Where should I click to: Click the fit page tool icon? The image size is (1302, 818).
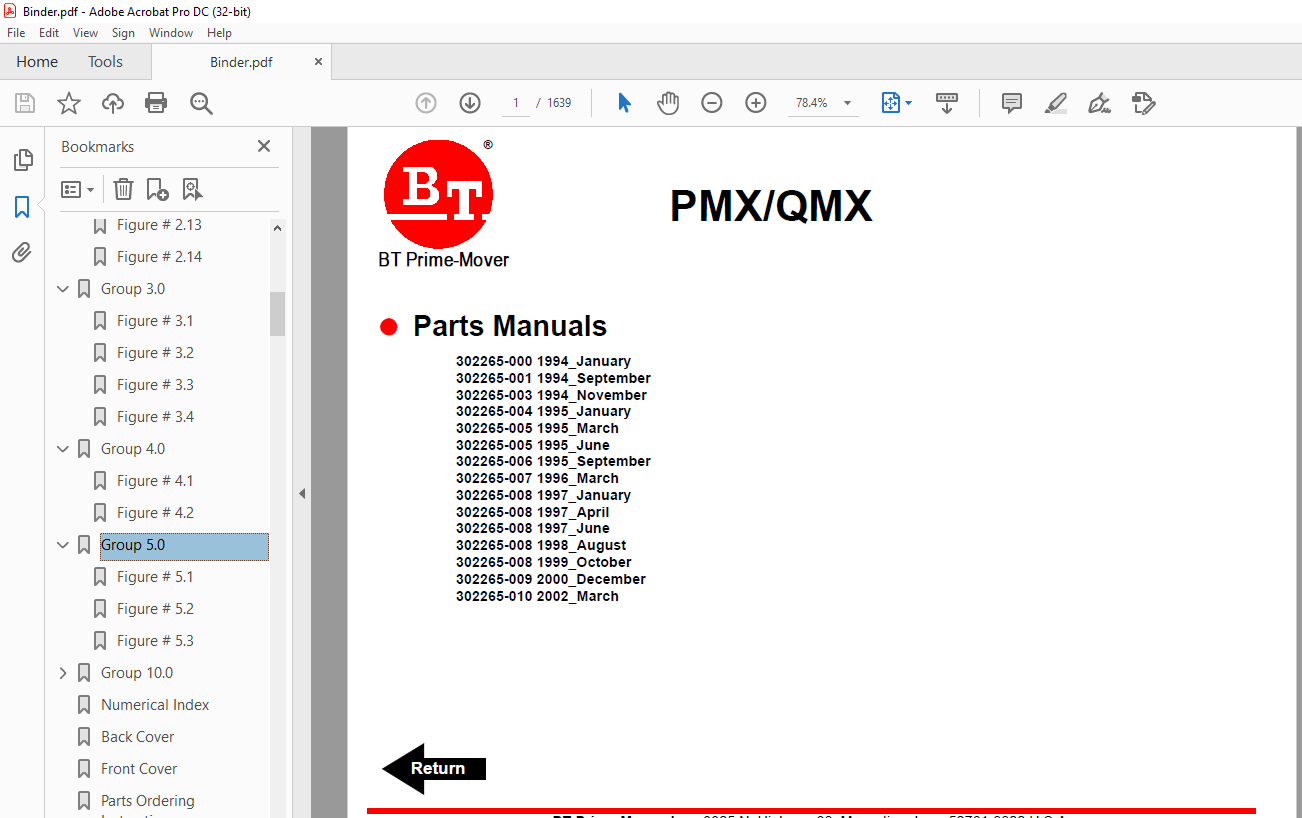[x=891, y=103]
